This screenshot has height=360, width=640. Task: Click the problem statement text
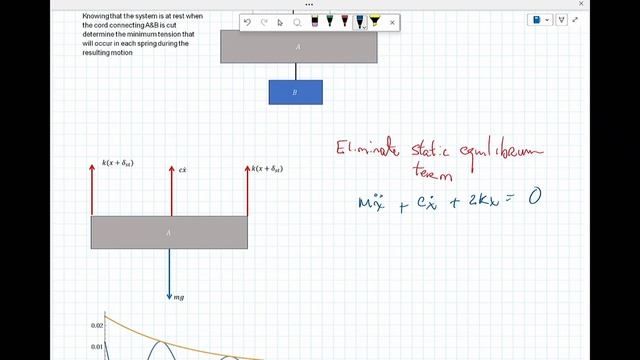142,34
